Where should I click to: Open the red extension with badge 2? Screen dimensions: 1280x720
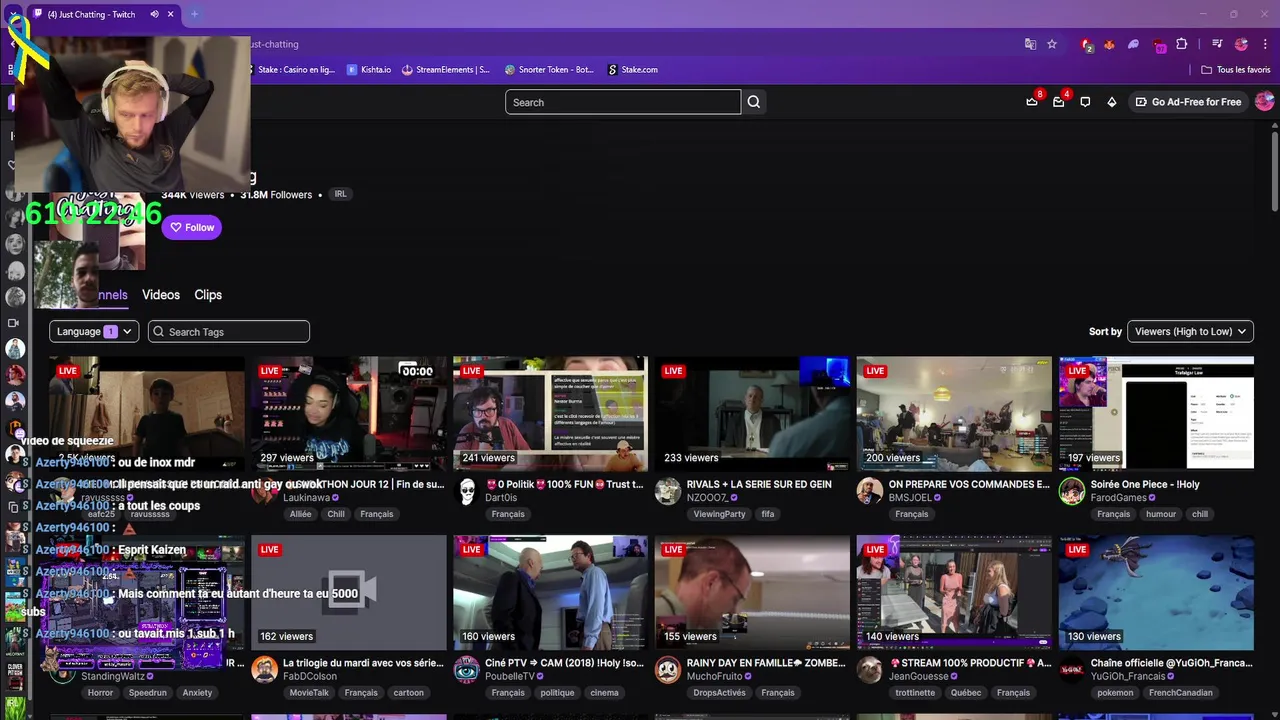[x=1086, y=45]
